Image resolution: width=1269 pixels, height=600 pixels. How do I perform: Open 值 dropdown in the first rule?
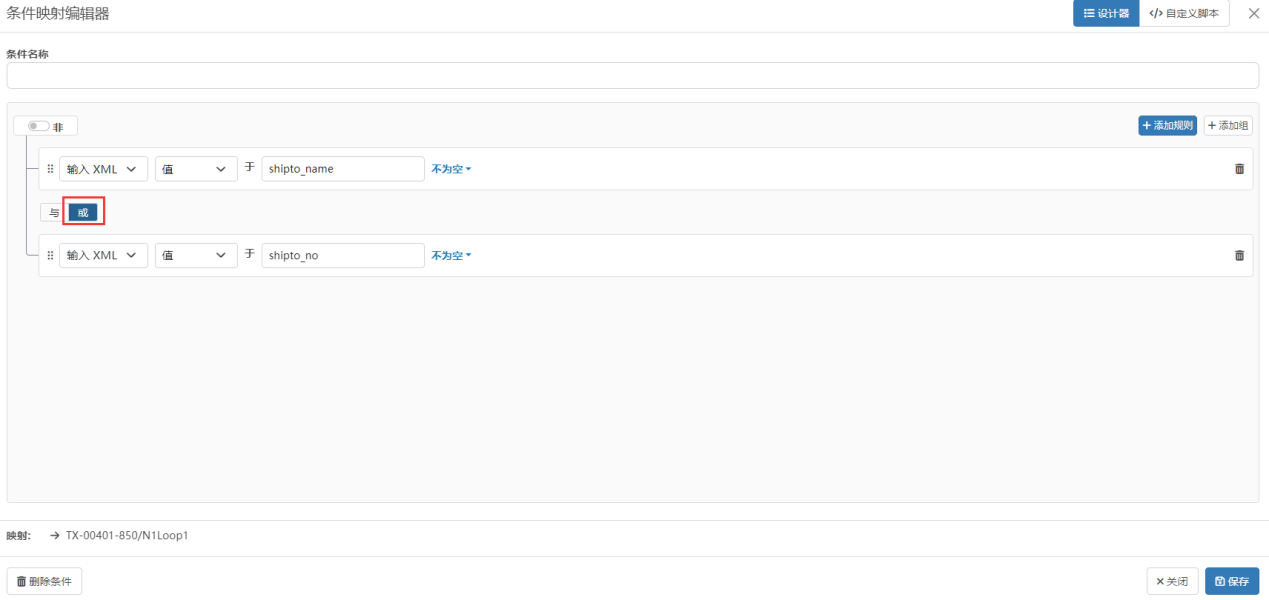(195, 169)
